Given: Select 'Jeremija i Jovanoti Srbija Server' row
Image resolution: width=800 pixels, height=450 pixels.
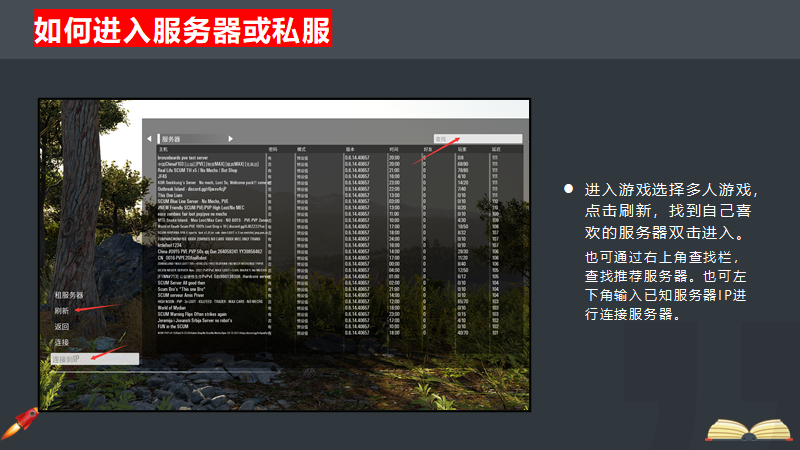Looking at the screenshot, I should tap(339, 320).
